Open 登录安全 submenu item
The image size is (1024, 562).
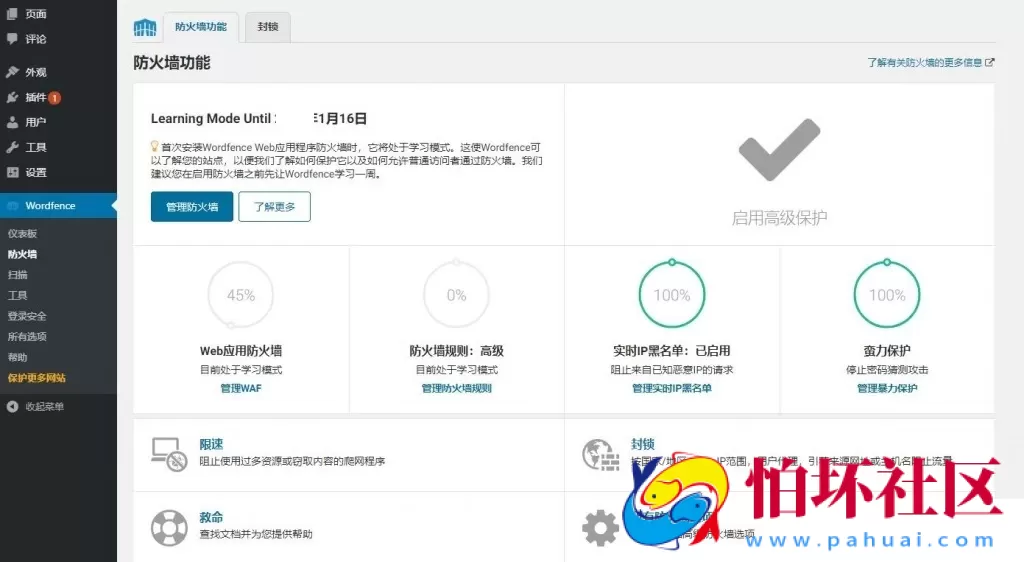pyautogui.click(x=27, y=316)
